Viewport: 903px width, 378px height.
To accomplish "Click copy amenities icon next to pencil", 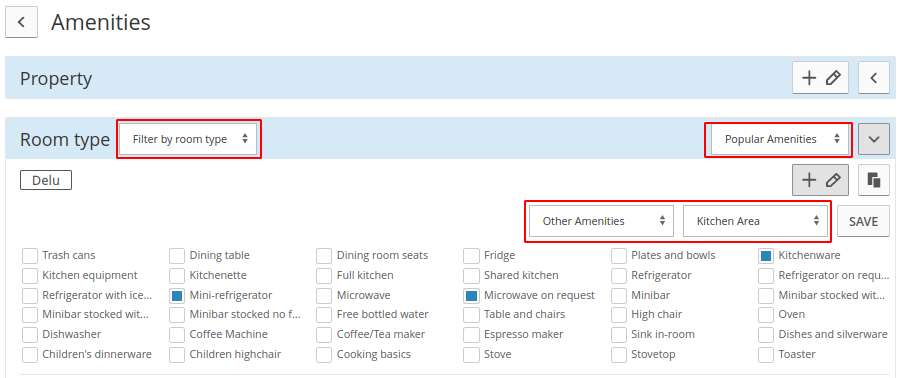I will click(874, 180).
